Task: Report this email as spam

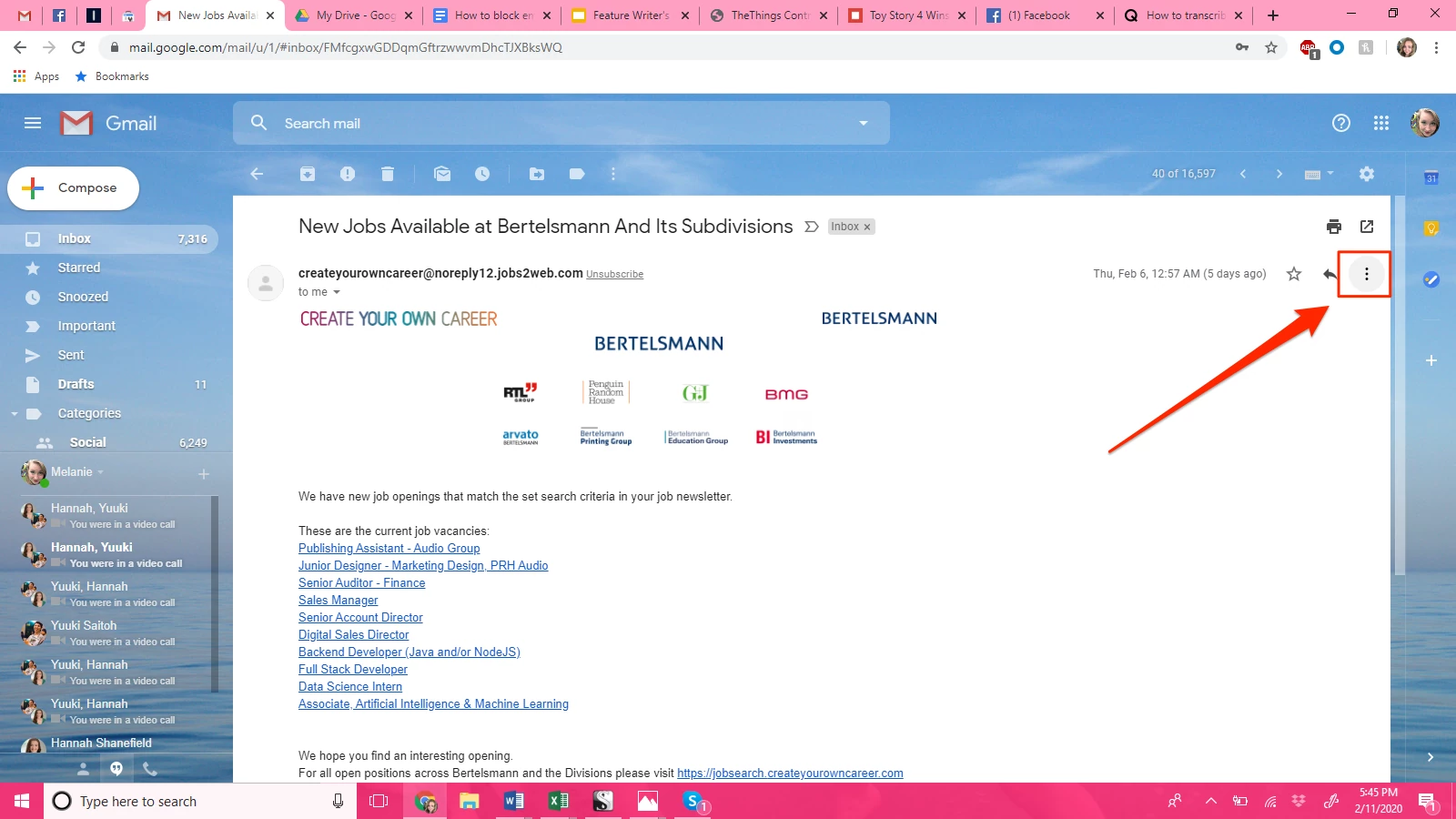Action: click(x=348, y=174)
